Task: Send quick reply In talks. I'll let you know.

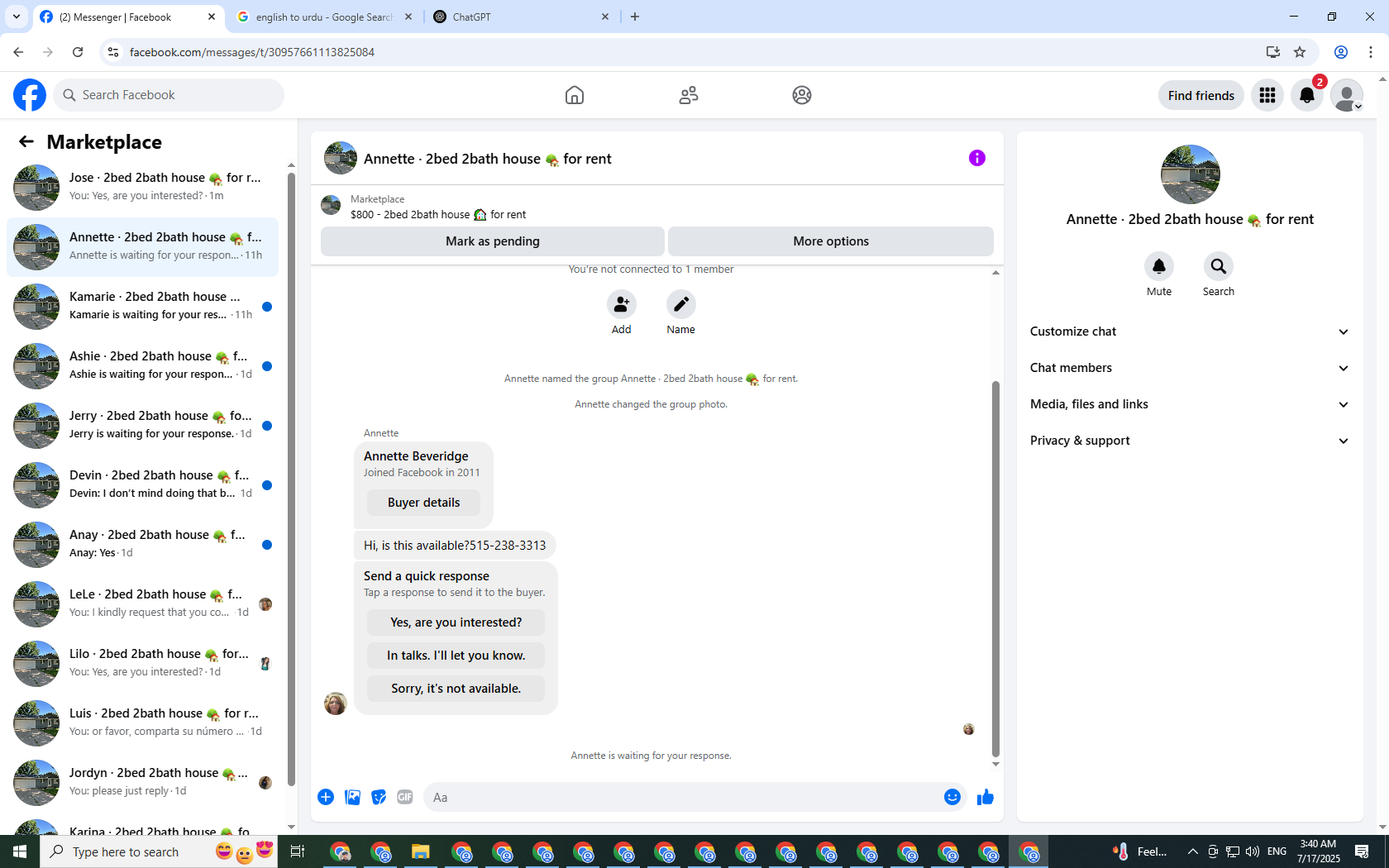Action: [x=456, y=656]
